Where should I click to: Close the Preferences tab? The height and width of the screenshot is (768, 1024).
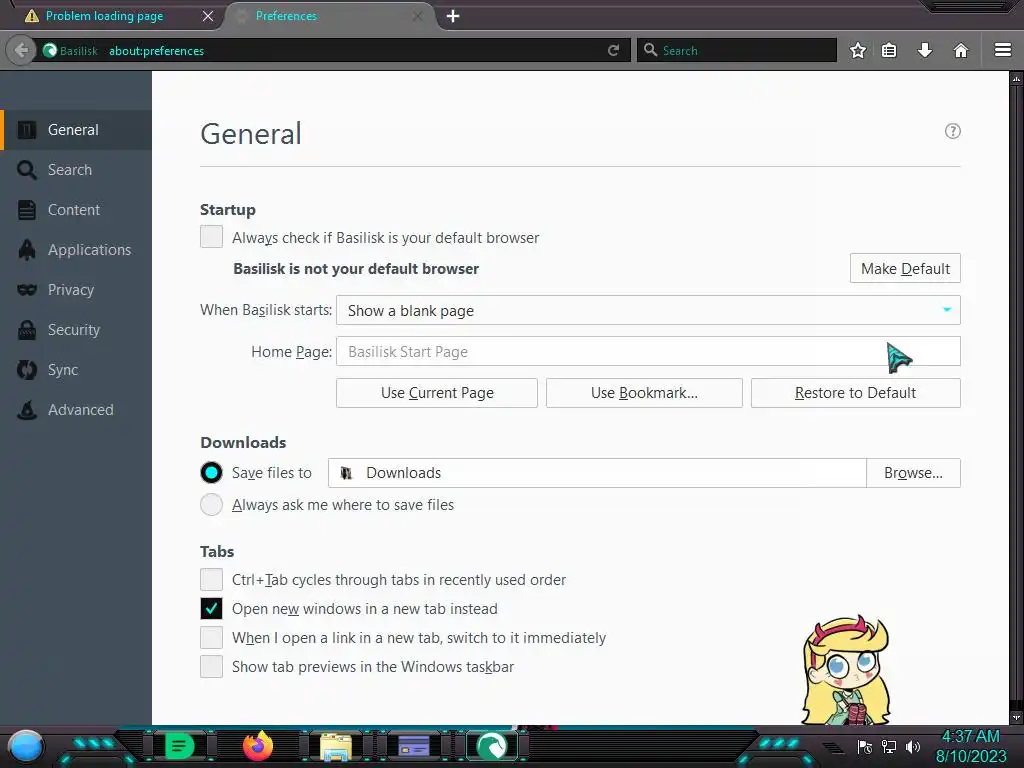[x=418, y=16]
